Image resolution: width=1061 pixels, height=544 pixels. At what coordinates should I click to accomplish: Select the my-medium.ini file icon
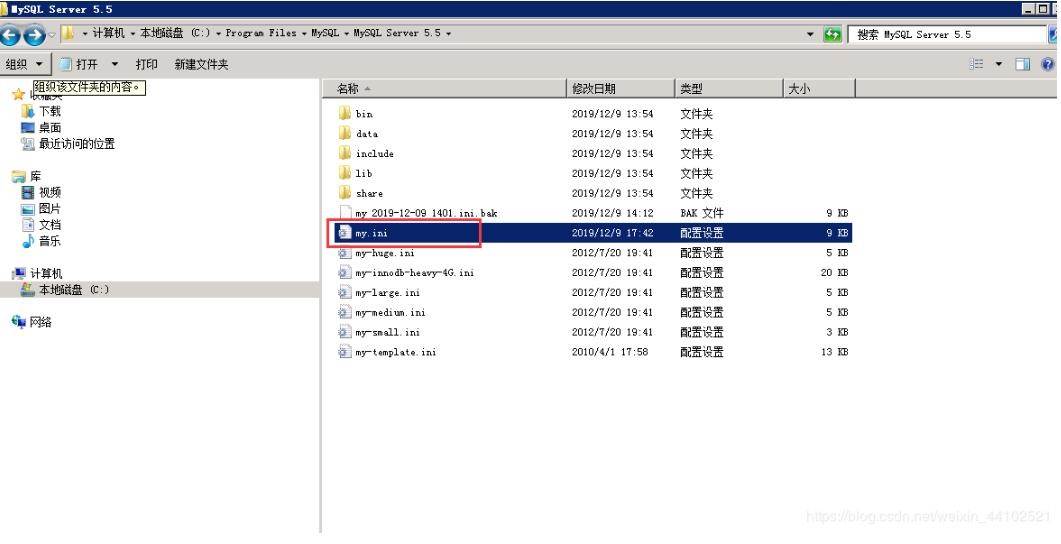[x=345, y=312]
